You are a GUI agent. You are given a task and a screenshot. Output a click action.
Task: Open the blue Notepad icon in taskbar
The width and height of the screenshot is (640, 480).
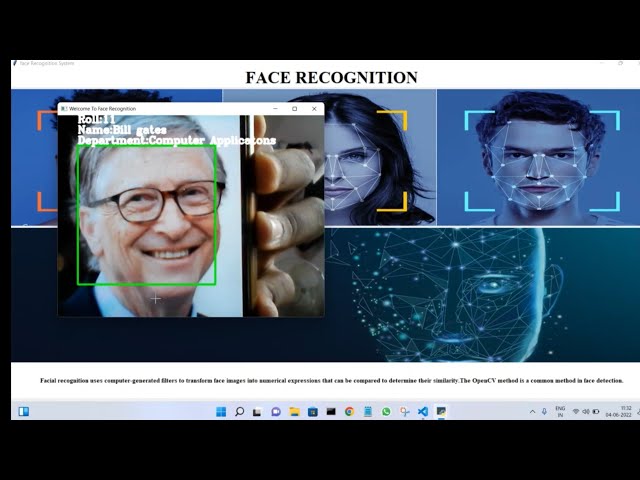click(368, 411)
